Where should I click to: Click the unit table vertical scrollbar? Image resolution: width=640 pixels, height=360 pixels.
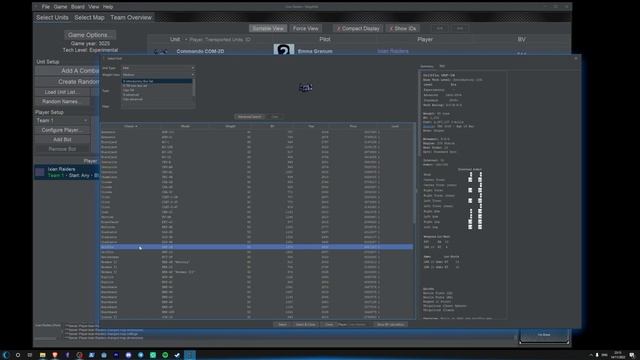[x=414, y=173]
